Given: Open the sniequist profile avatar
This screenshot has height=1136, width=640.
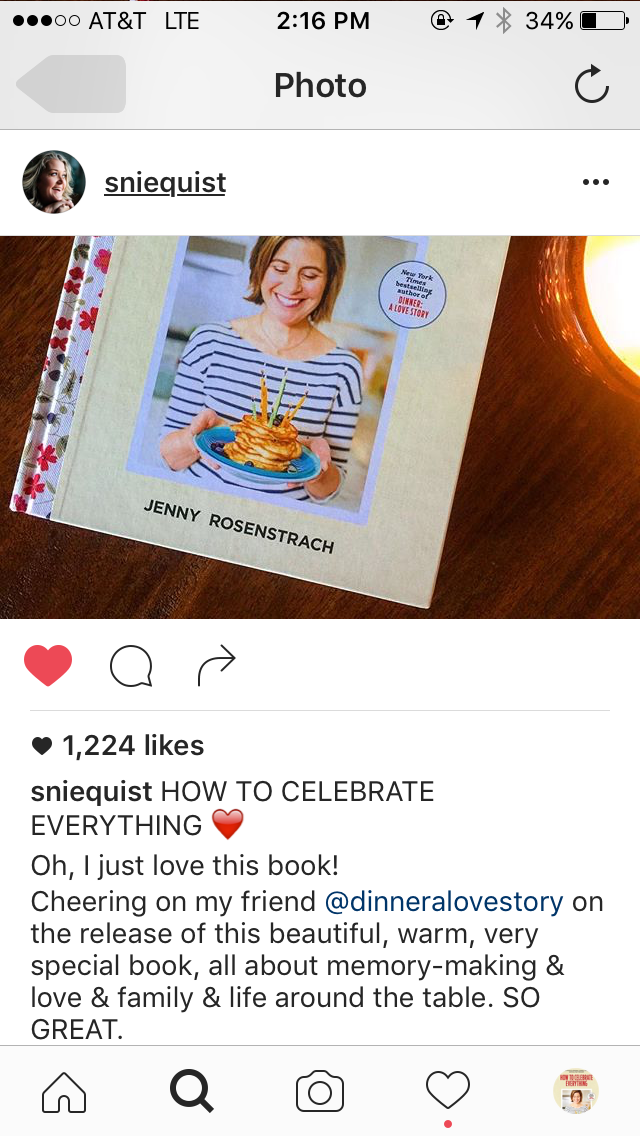Looking at the screenshot, I should (54, 182).
